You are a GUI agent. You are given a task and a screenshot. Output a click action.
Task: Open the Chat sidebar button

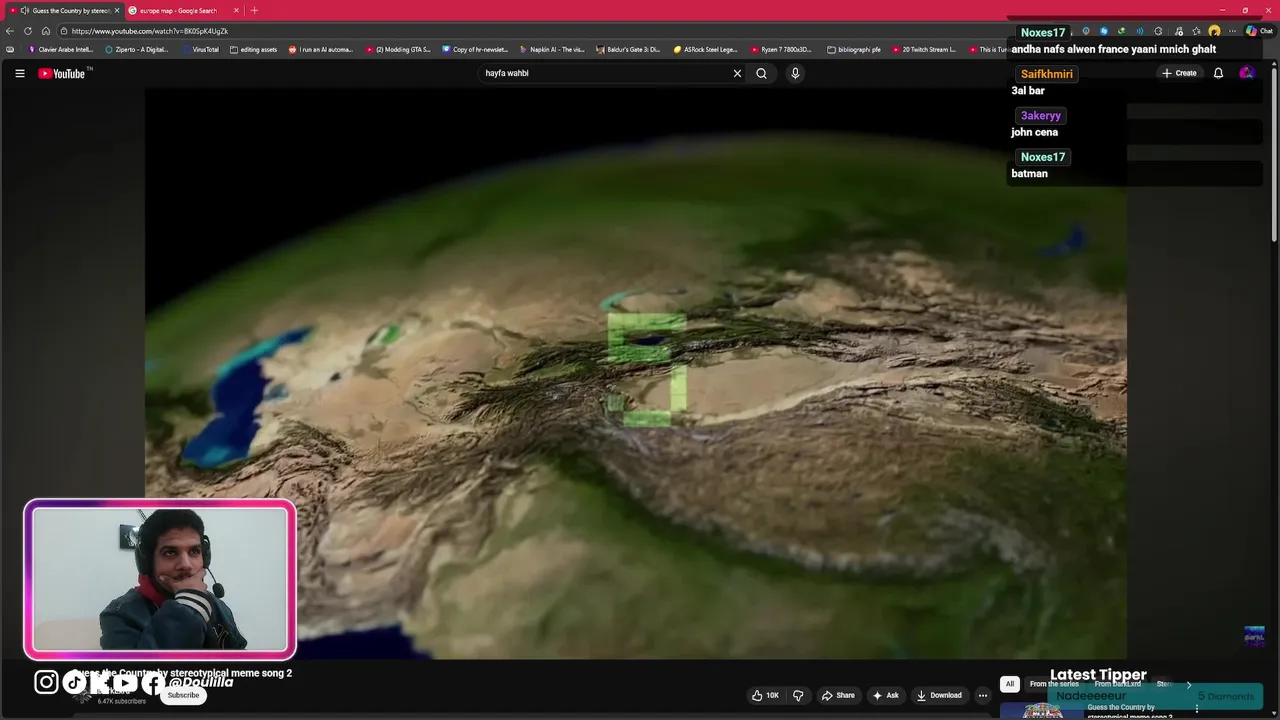pyautogui.click(x=1259, y=31)
